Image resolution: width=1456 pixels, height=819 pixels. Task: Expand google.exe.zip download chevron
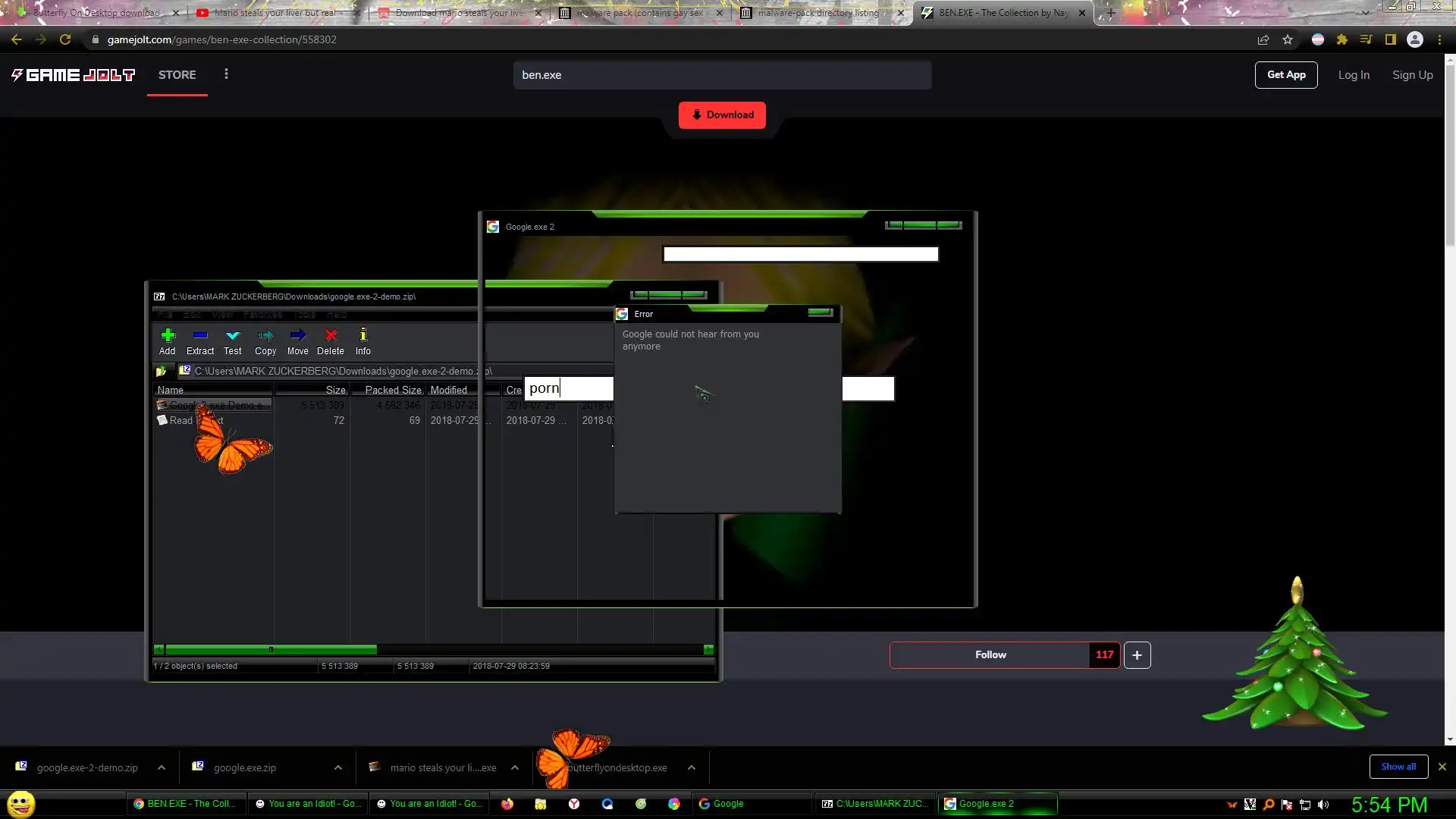338,767
